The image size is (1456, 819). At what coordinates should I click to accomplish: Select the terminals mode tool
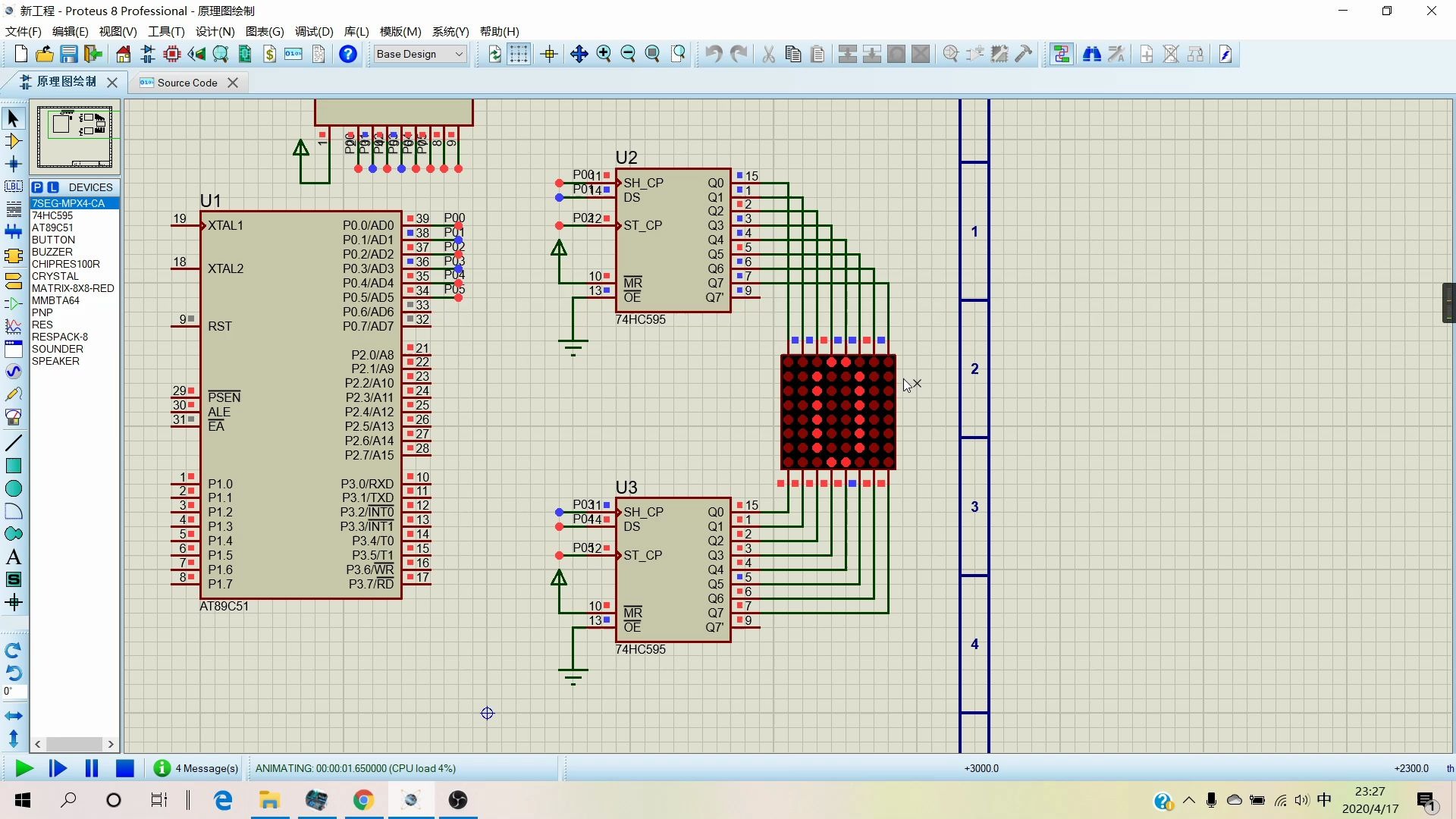14,281
